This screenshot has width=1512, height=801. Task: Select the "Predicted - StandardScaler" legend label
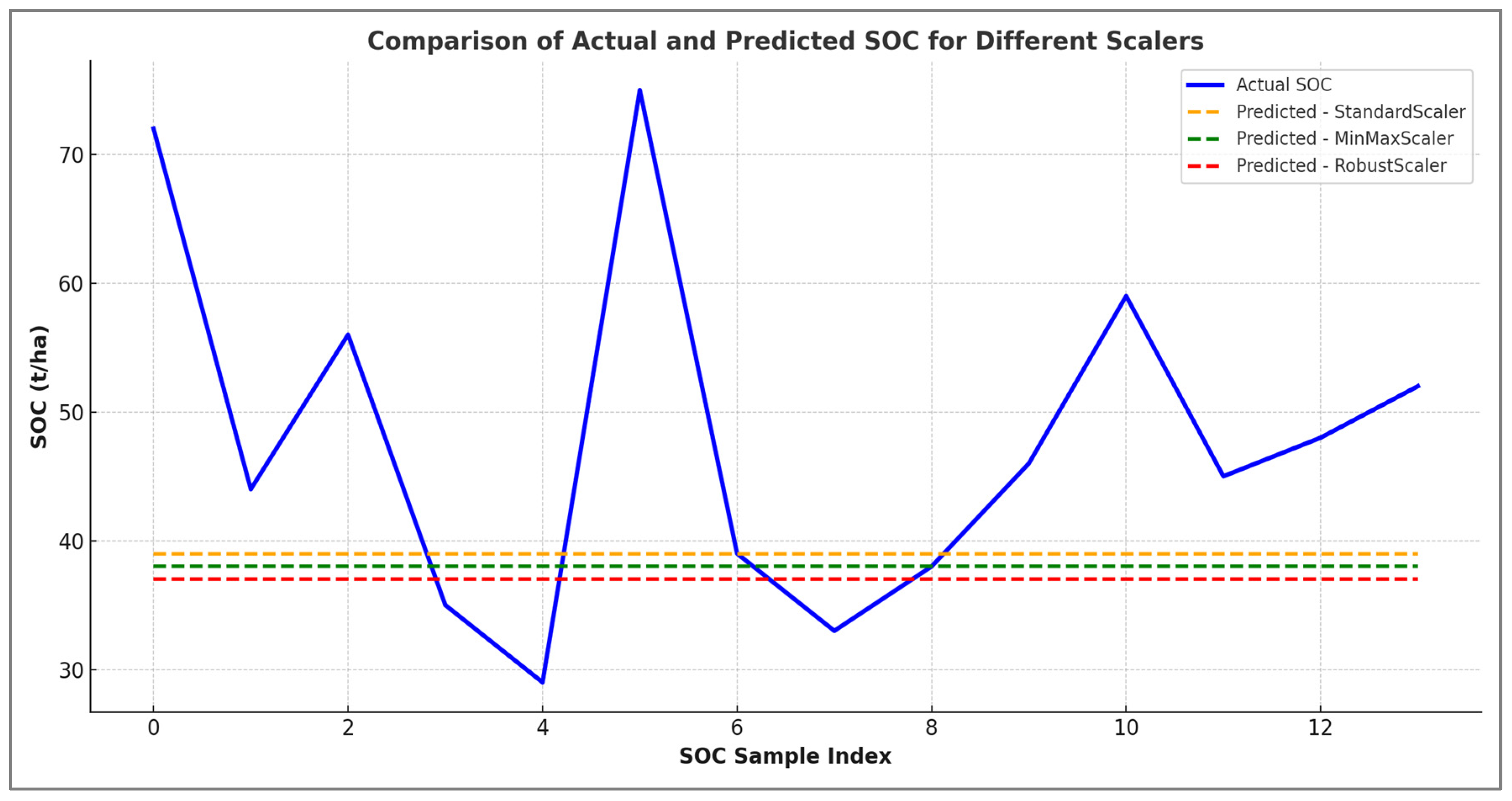(x=1351, y=111)
